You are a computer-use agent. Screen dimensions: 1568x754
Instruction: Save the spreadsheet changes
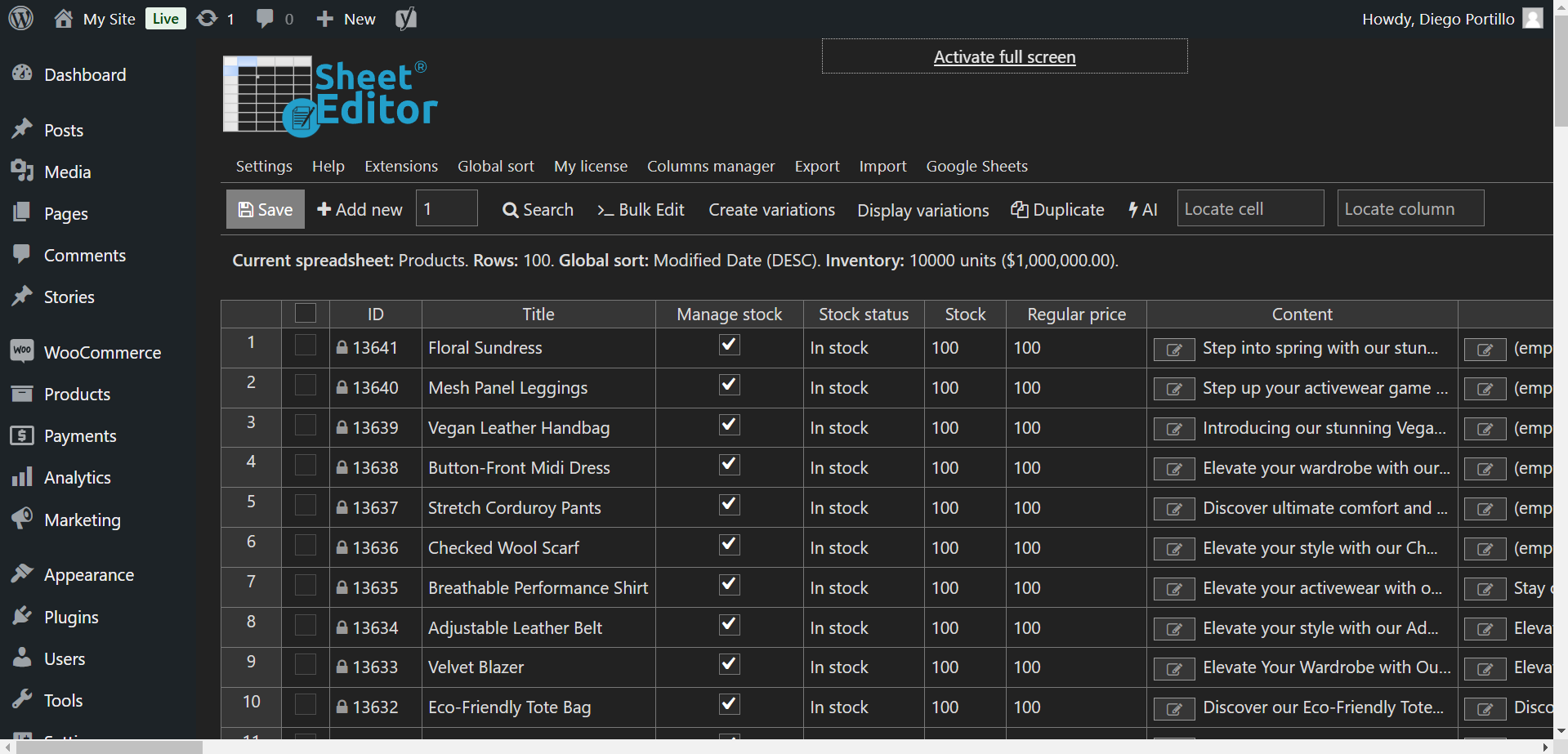[266, 210]
